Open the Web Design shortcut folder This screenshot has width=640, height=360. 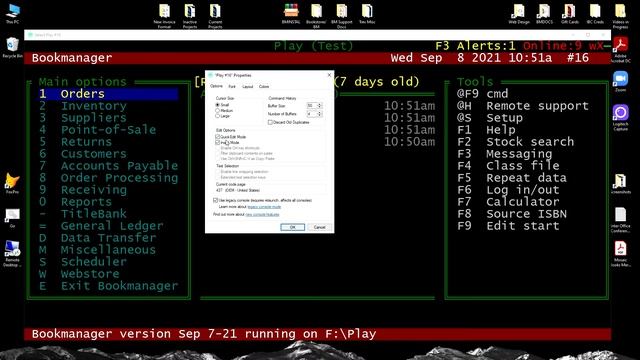point(519,14)
